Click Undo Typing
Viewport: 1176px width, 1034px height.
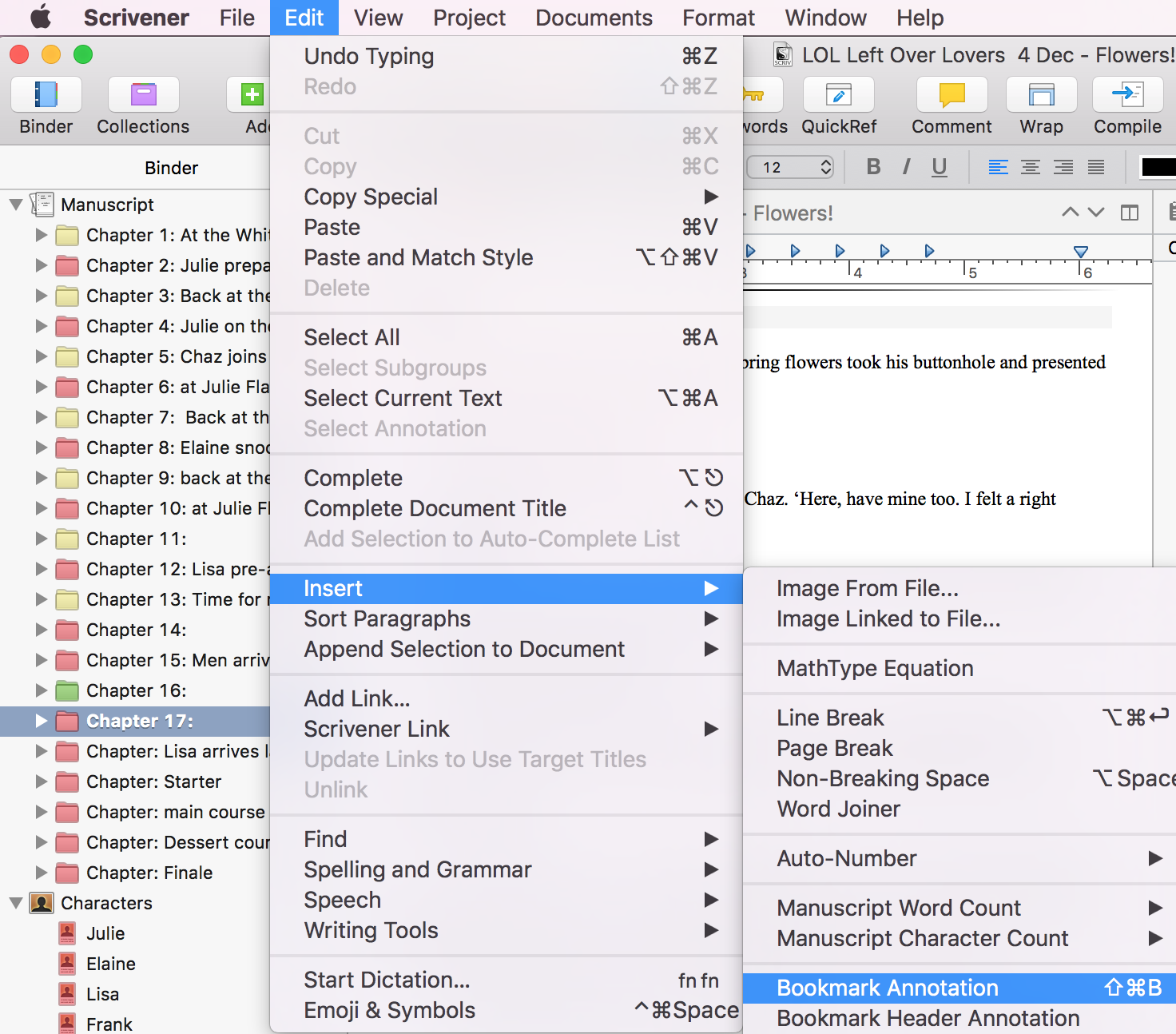click(x=507, y=56)
